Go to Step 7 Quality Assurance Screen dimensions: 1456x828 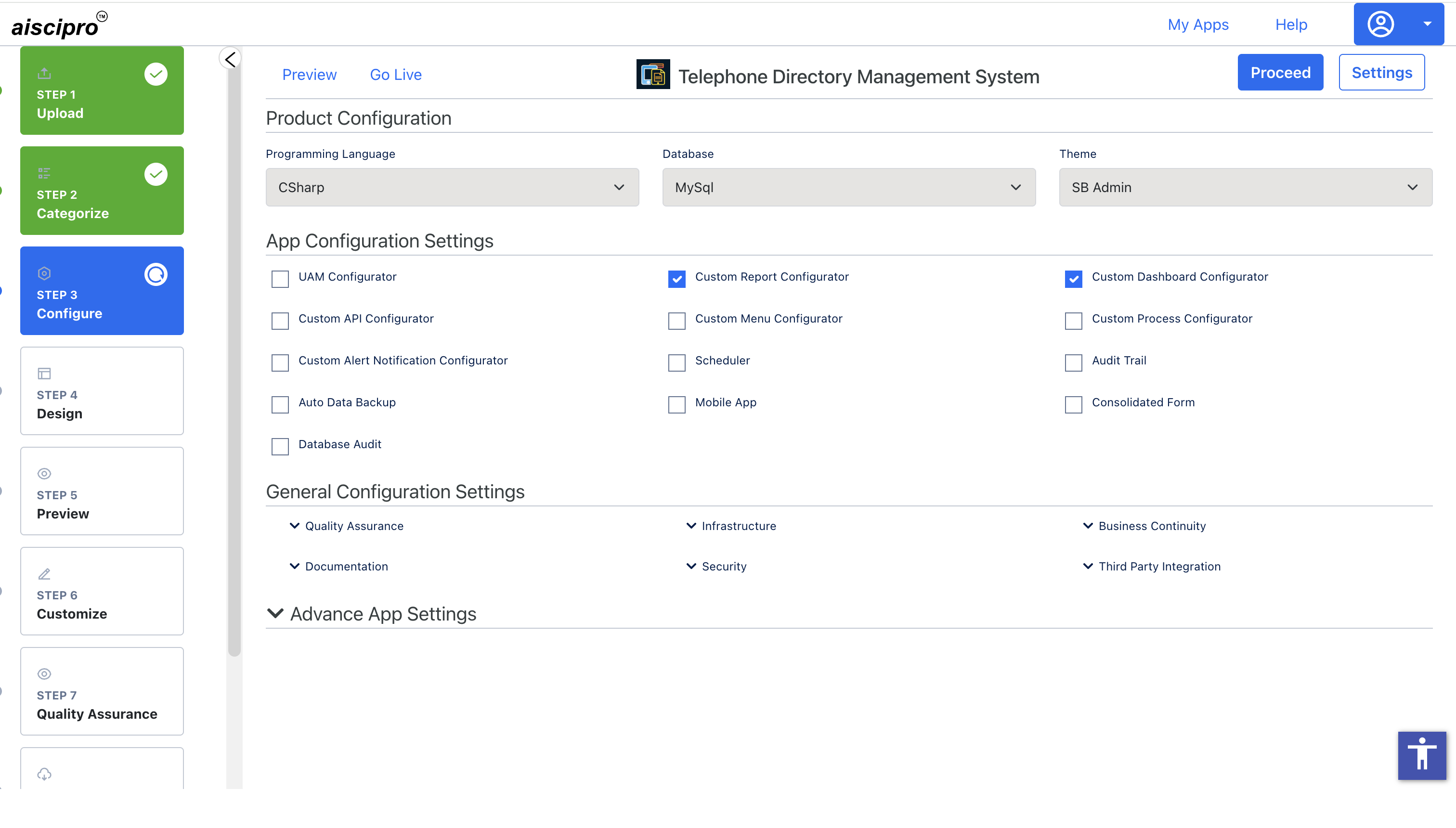point(102,691)
